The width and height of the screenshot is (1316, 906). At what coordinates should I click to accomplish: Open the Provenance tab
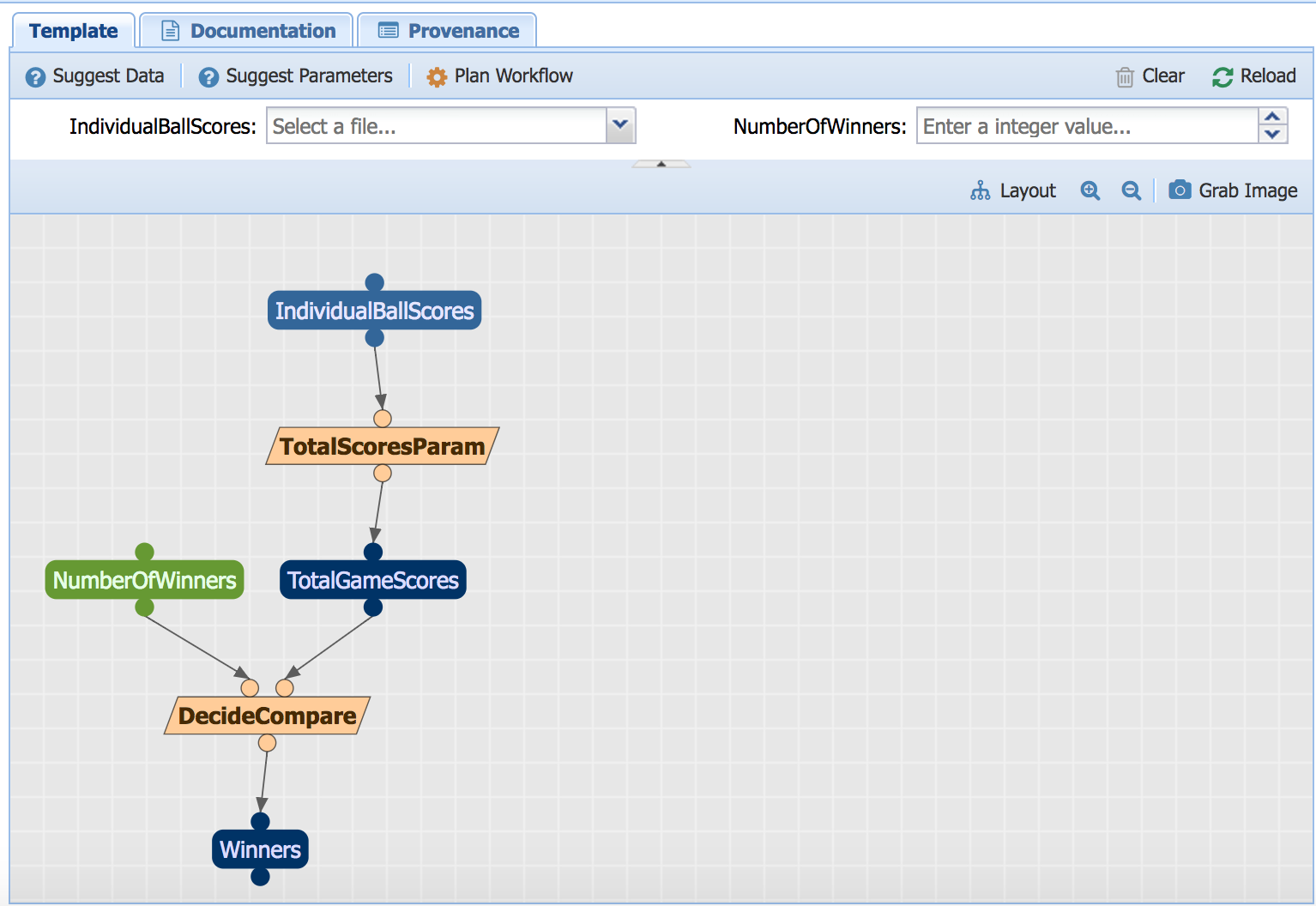tap(448, 31)
